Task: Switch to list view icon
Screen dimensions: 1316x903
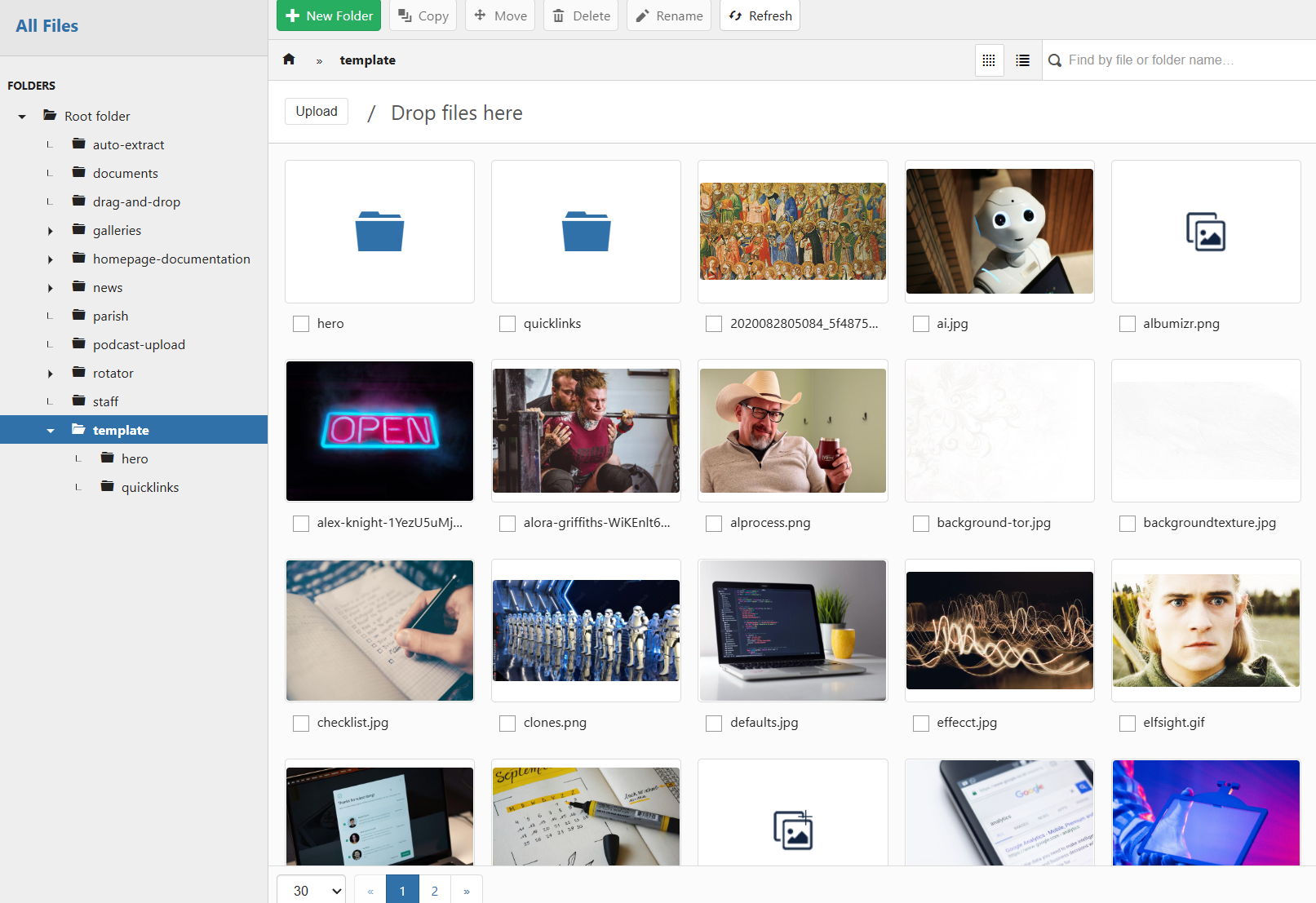Action: [x=1022, y=60]
